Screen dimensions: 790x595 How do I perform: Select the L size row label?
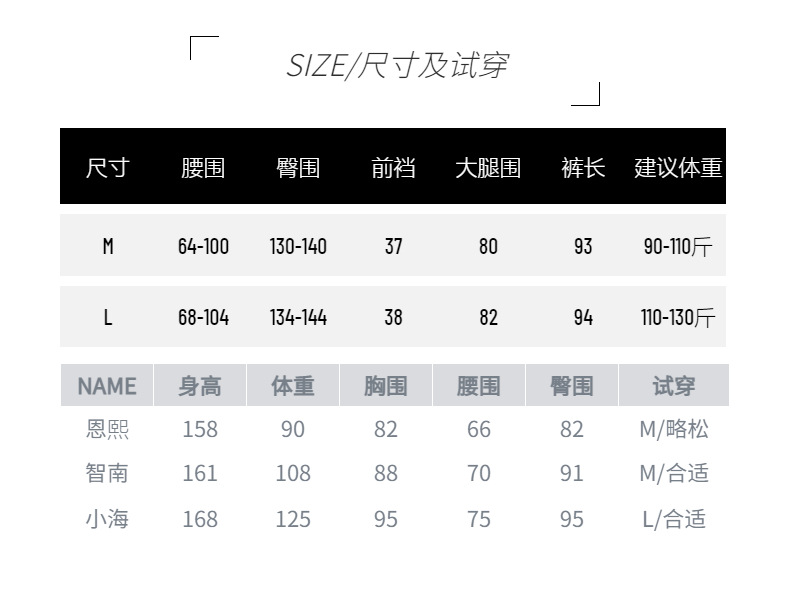point(108,317)
